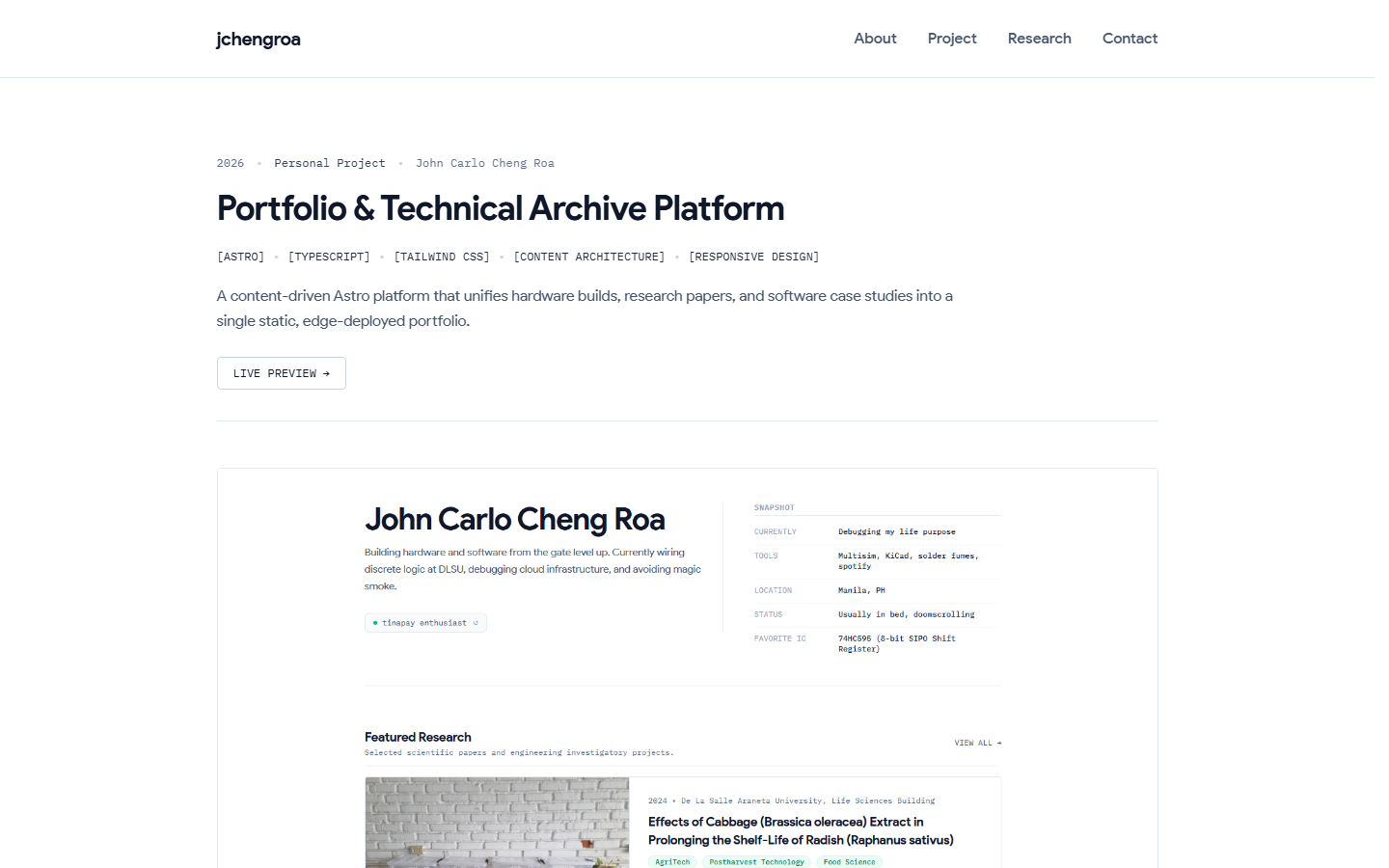Screen dimensions: 1389x868
Task: Click 'Usually in bed, doomscrolling' status value
Action: [x=907, y=614]
